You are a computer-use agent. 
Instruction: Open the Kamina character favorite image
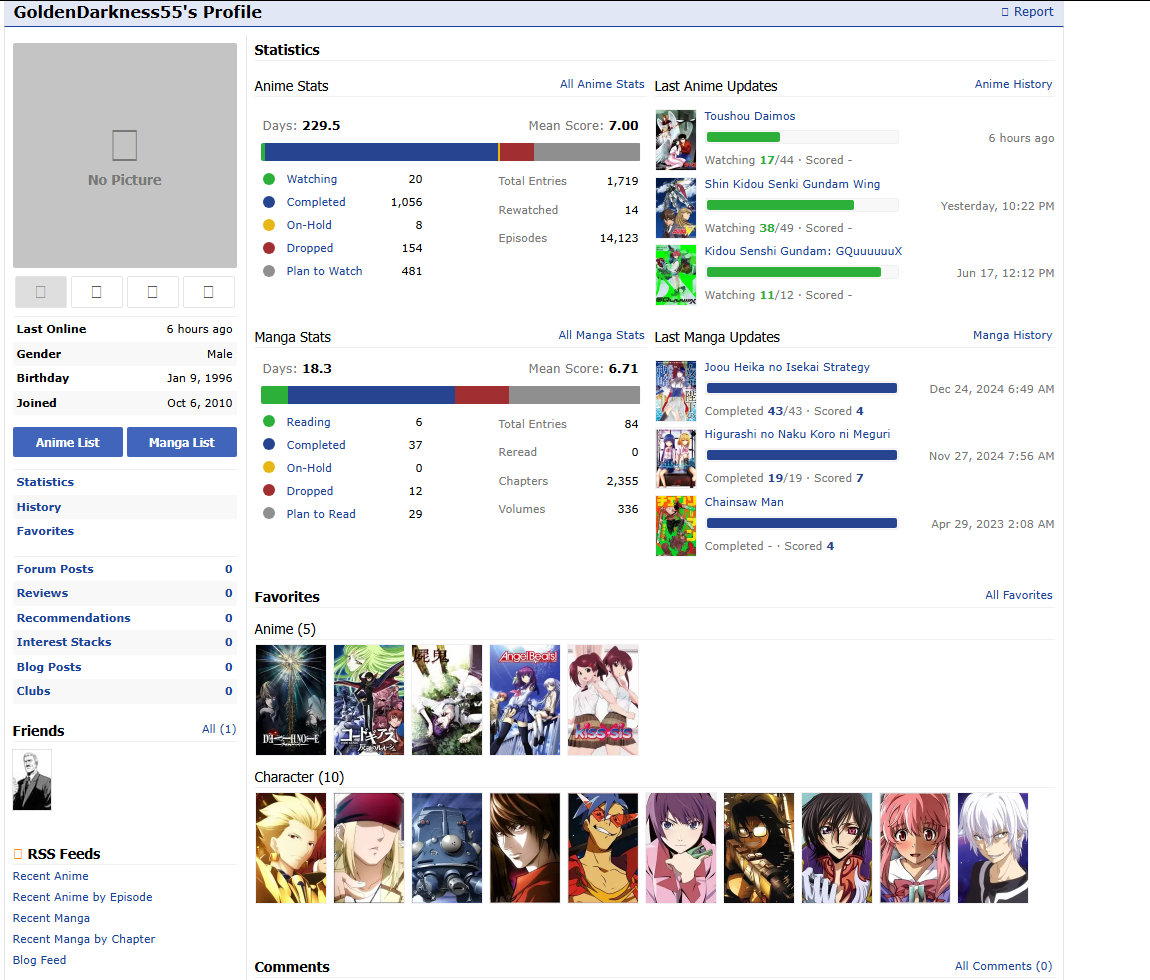(603, 848)
